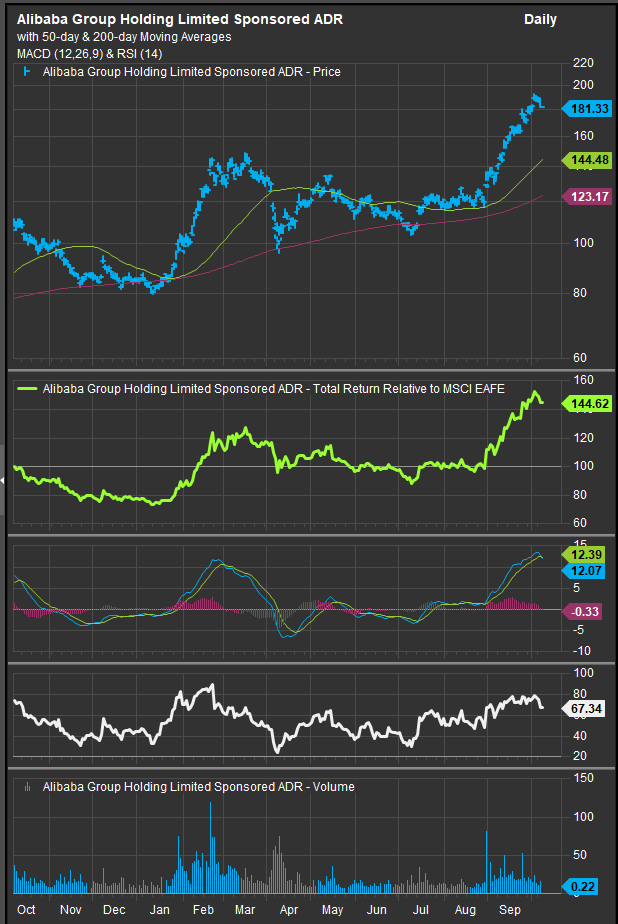Click the Feb month label on time axis
The height and width of the screenshot is (924, 618).
[x=203, y=910]
